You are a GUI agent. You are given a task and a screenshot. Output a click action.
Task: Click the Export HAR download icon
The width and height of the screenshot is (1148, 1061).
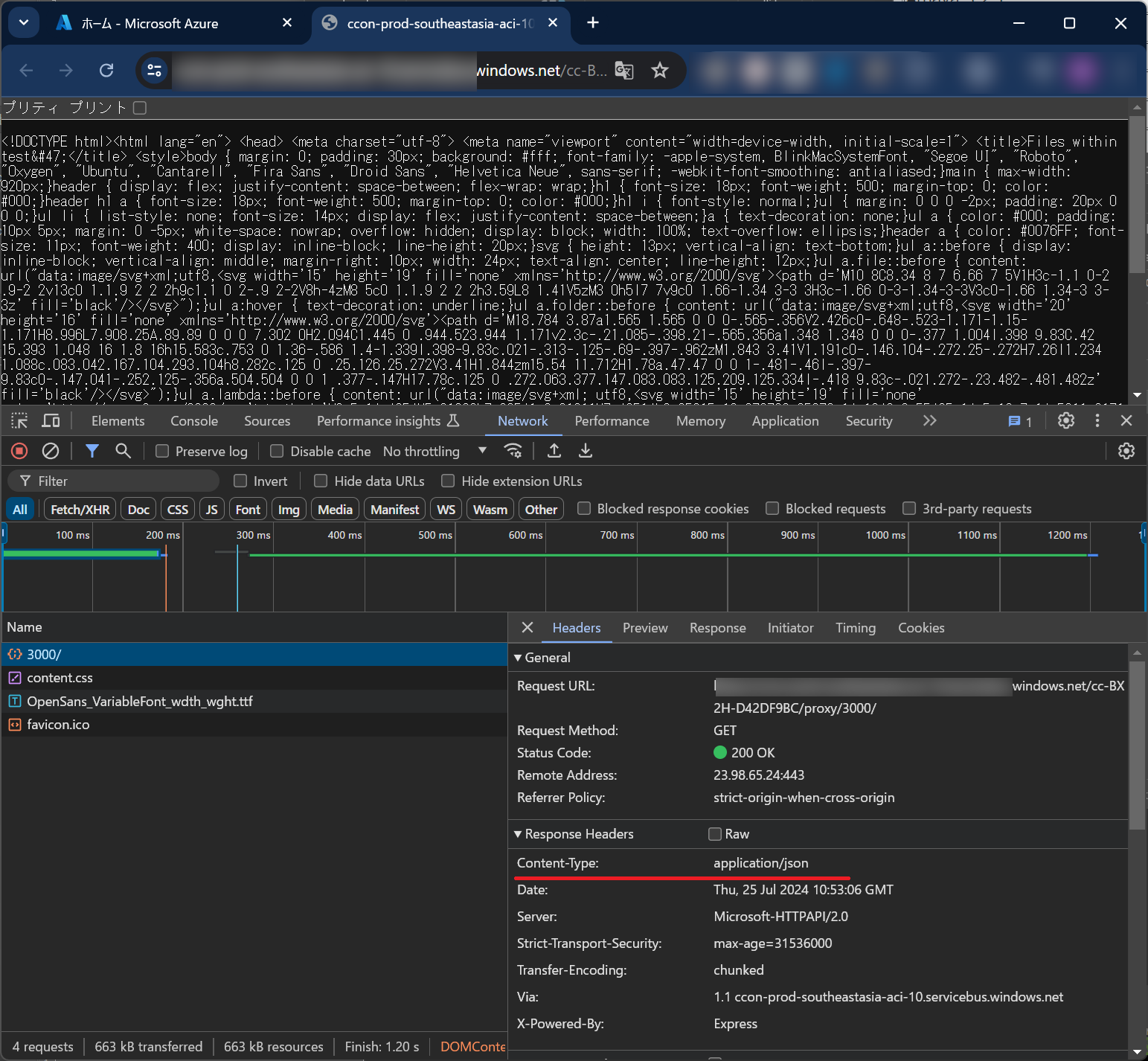586,451
